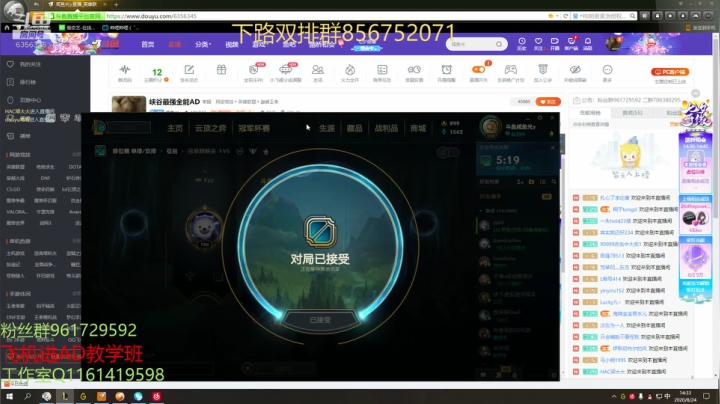Open Windows notification center icon

point(707,396)
